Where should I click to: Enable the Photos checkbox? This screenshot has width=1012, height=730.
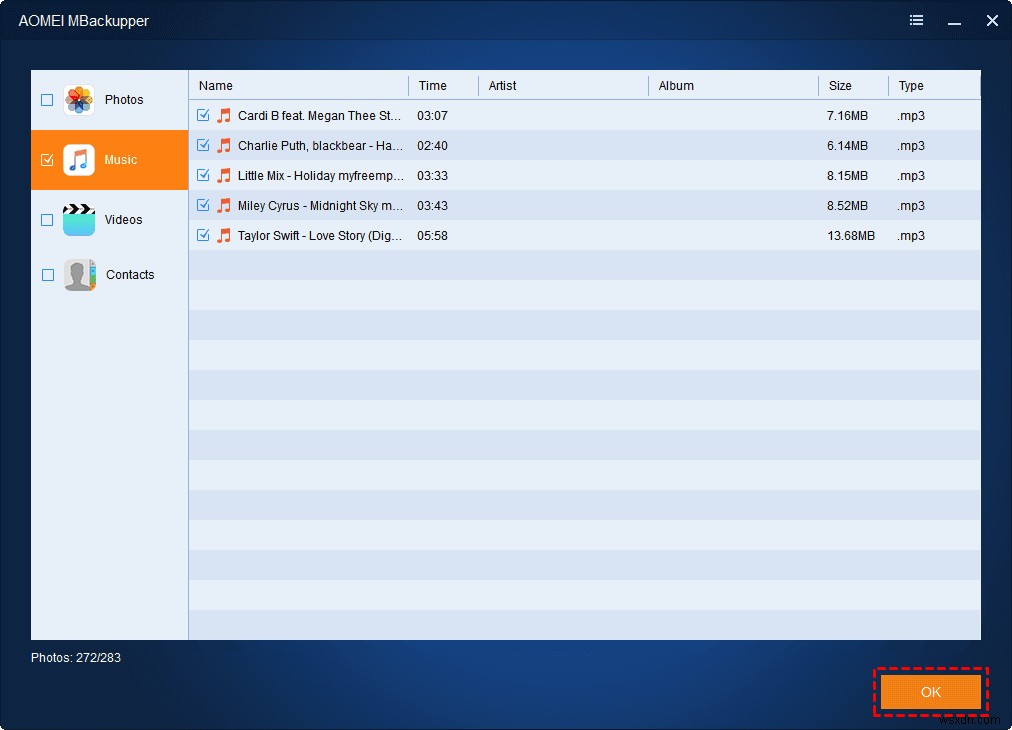(46, 100)
